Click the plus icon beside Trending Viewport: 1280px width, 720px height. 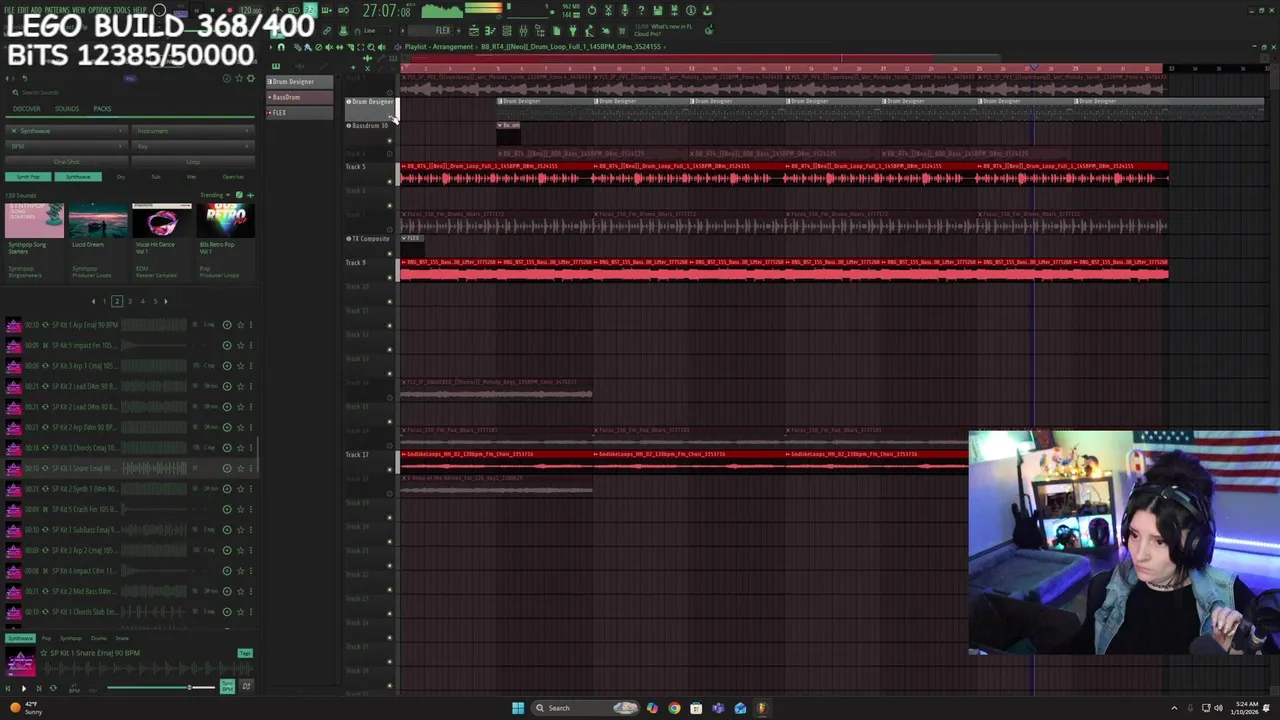coord(251,195)
